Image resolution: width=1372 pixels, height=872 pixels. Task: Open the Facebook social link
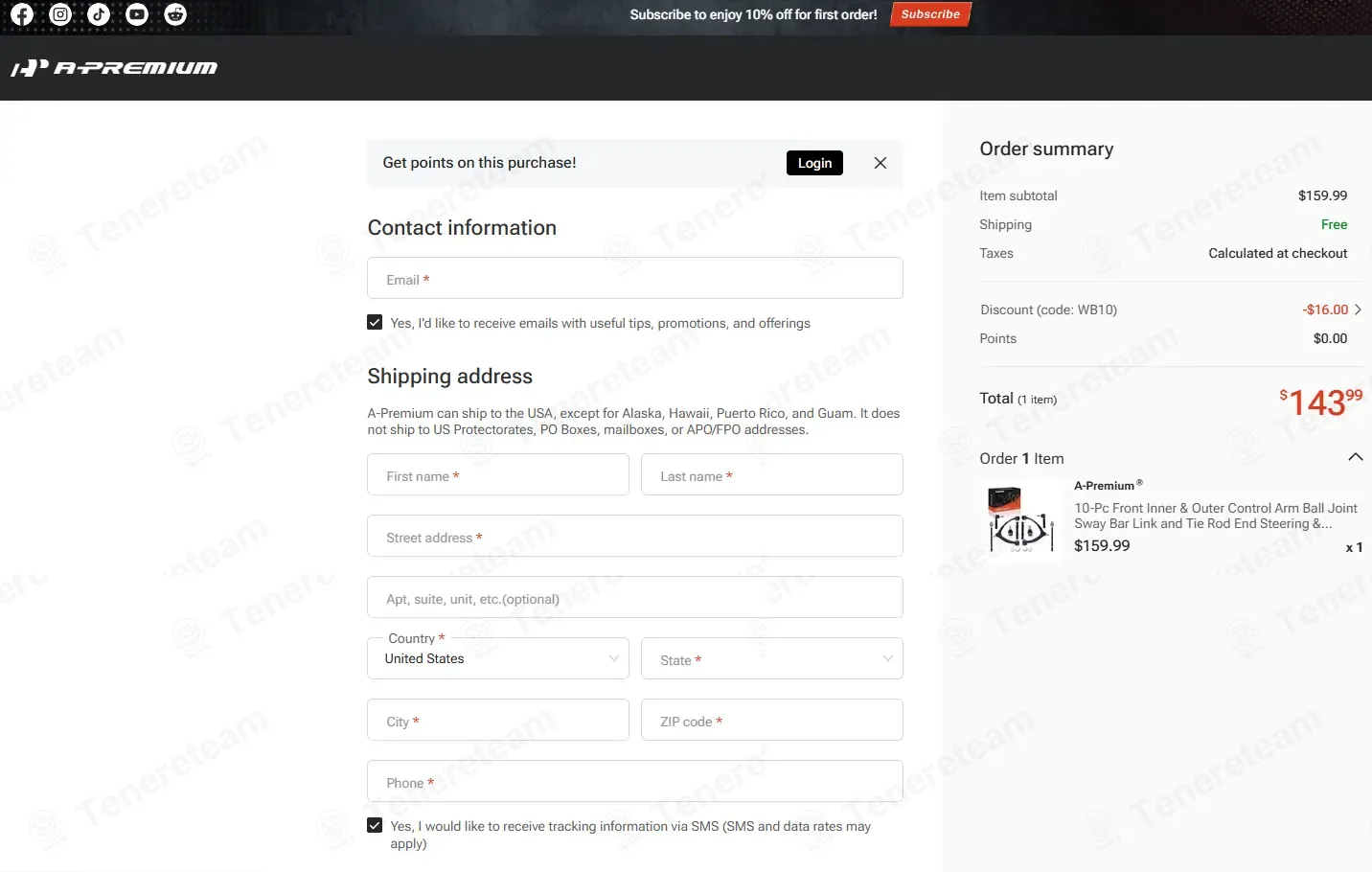click(22, 14)
